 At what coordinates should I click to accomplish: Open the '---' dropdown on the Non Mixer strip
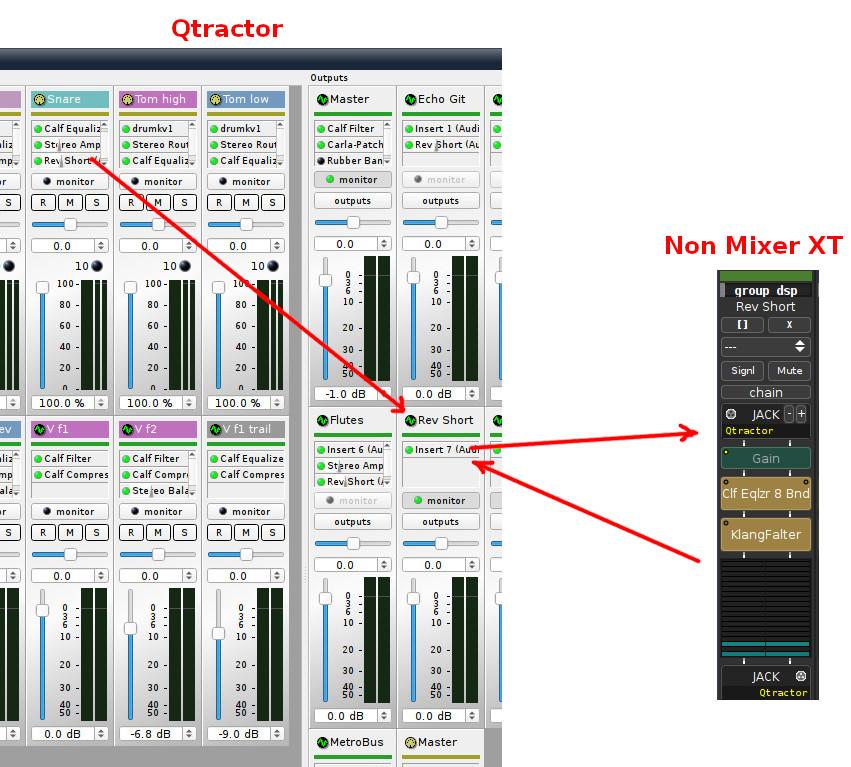tap(766, 346)
